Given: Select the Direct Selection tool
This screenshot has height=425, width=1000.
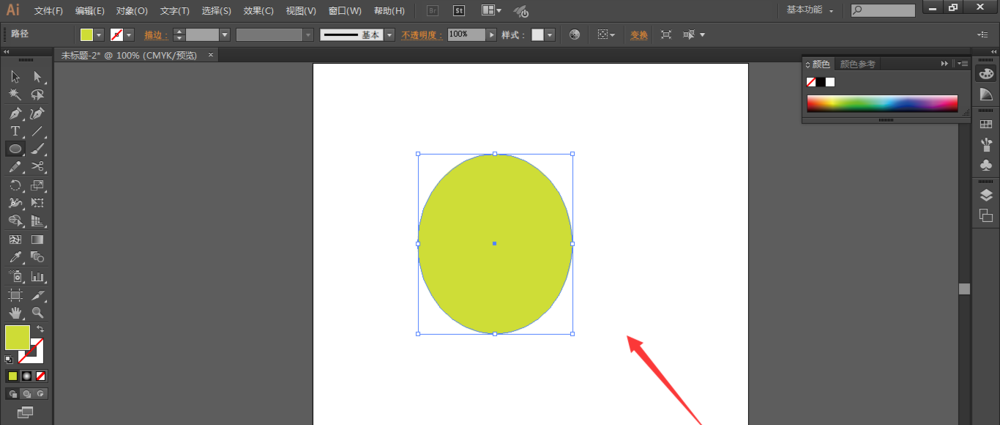Looking at the screenshot, I should tap(38, 77).
